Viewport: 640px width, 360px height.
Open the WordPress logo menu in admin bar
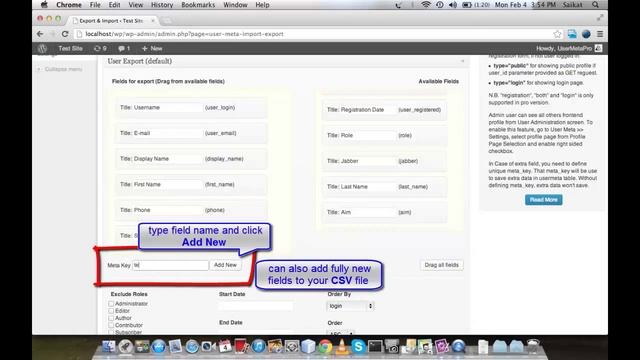(x=42, y=48)
